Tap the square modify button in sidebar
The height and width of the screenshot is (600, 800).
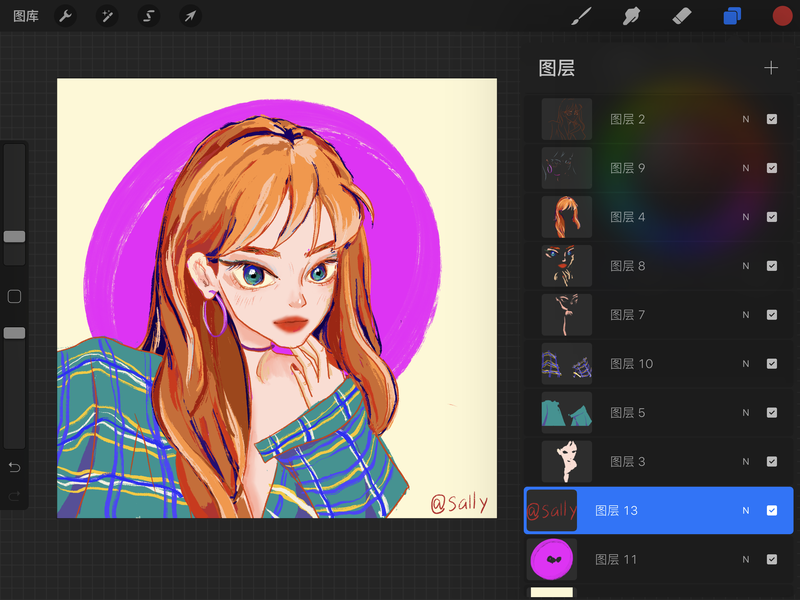click(x=14, y=296)
